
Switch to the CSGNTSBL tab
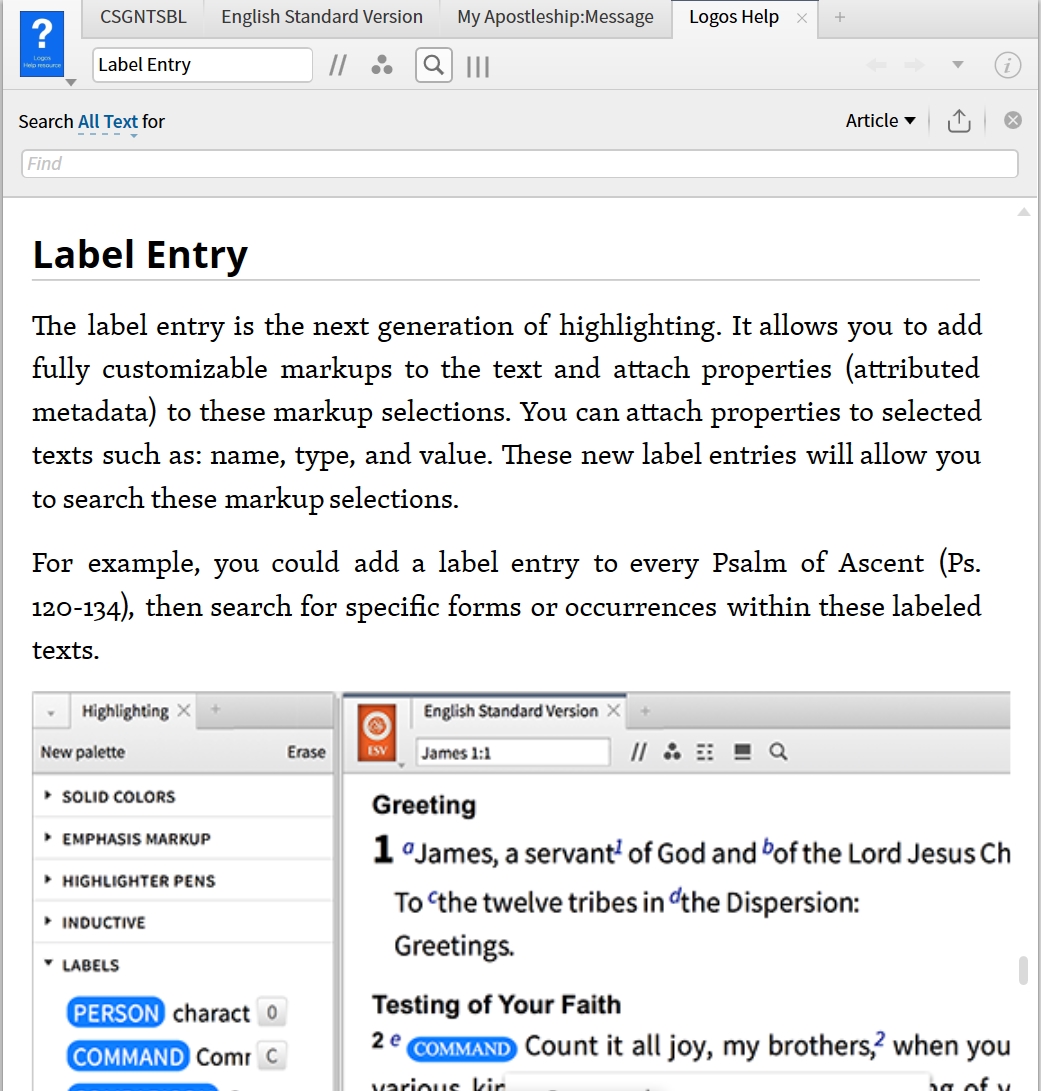[143, 17]
